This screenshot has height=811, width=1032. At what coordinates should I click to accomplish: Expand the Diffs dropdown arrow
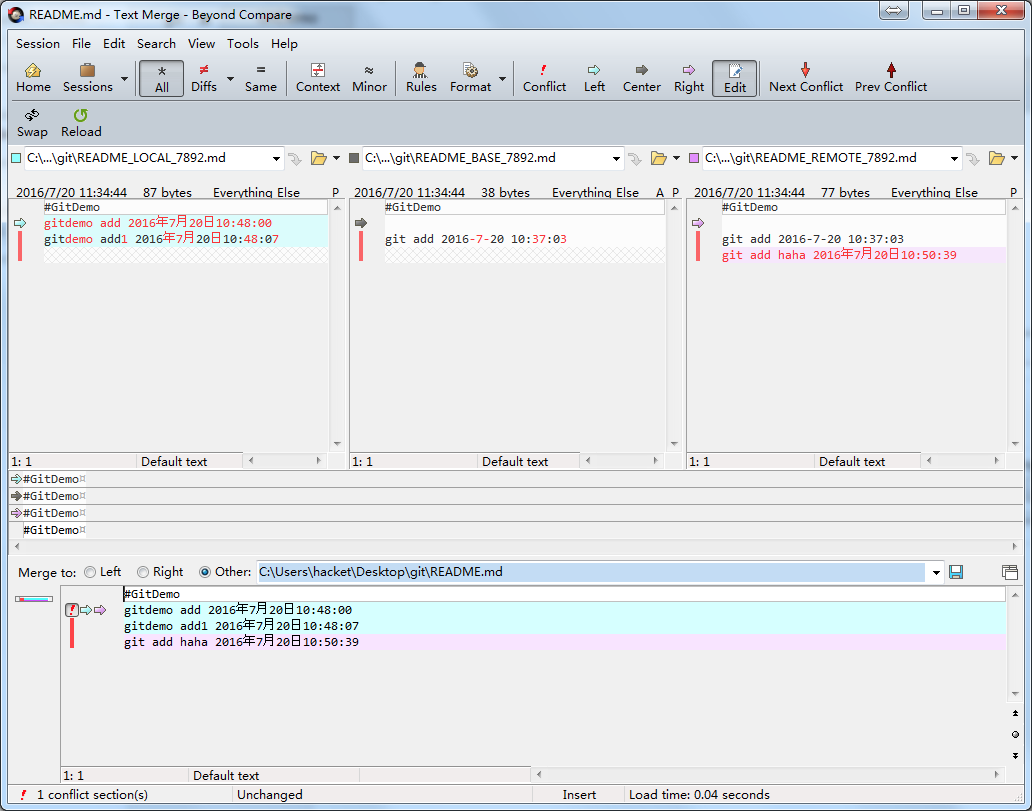[x=230, y=78]
